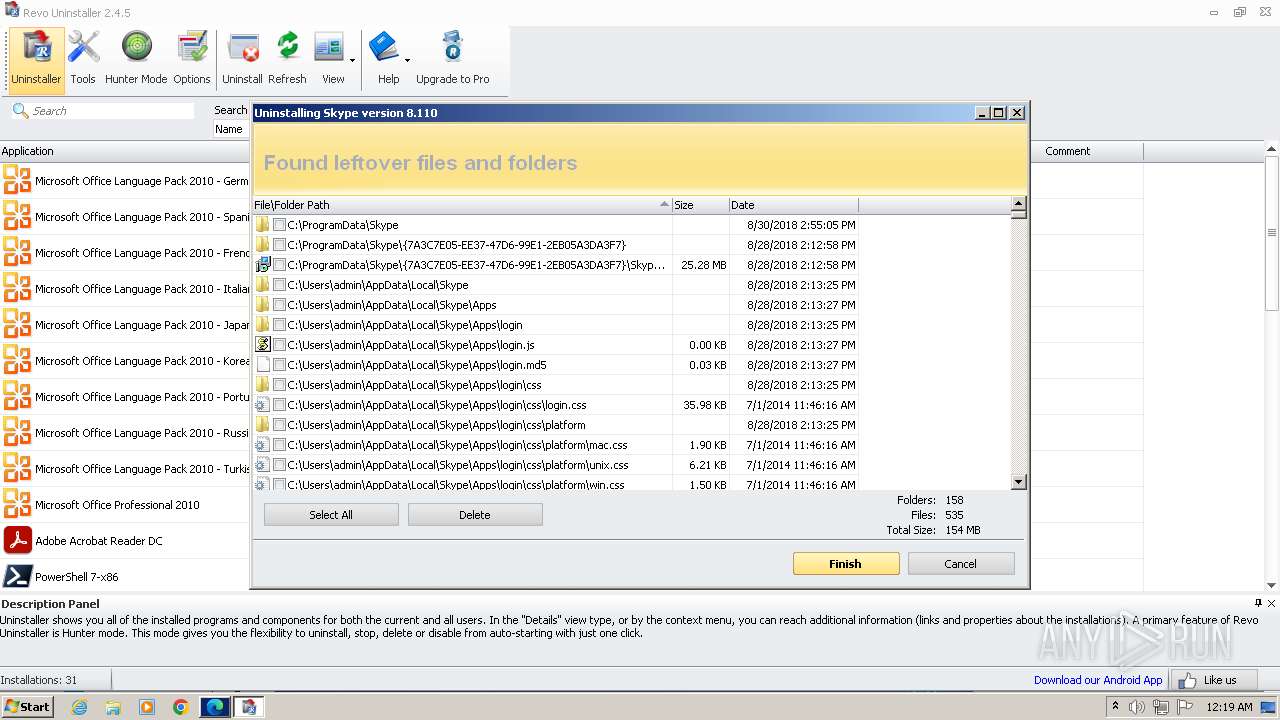Show hidden tray icons arrow

1116,706
